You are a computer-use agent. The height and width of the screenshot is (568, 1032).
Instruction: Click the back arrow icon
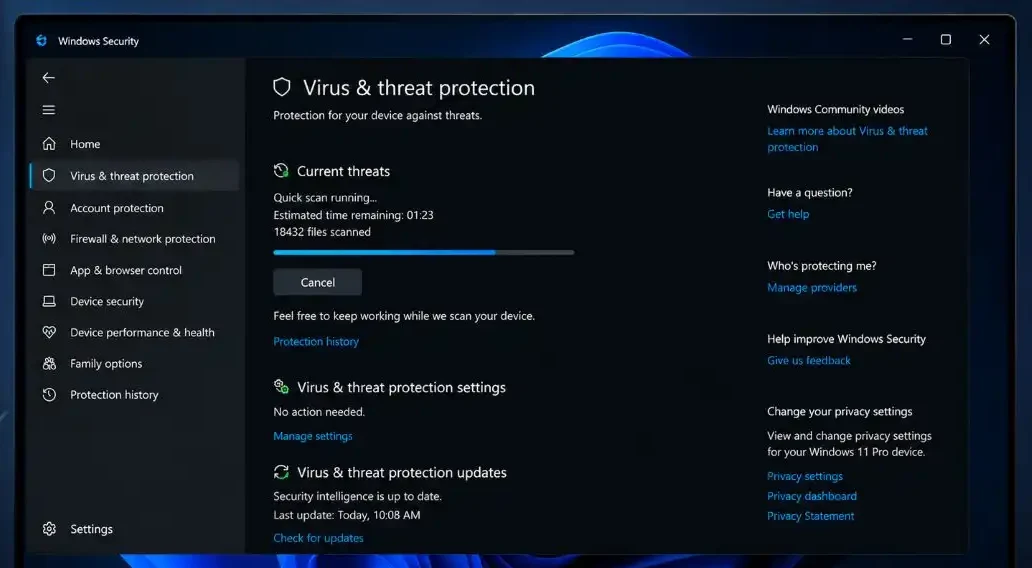tap(49, 78)
